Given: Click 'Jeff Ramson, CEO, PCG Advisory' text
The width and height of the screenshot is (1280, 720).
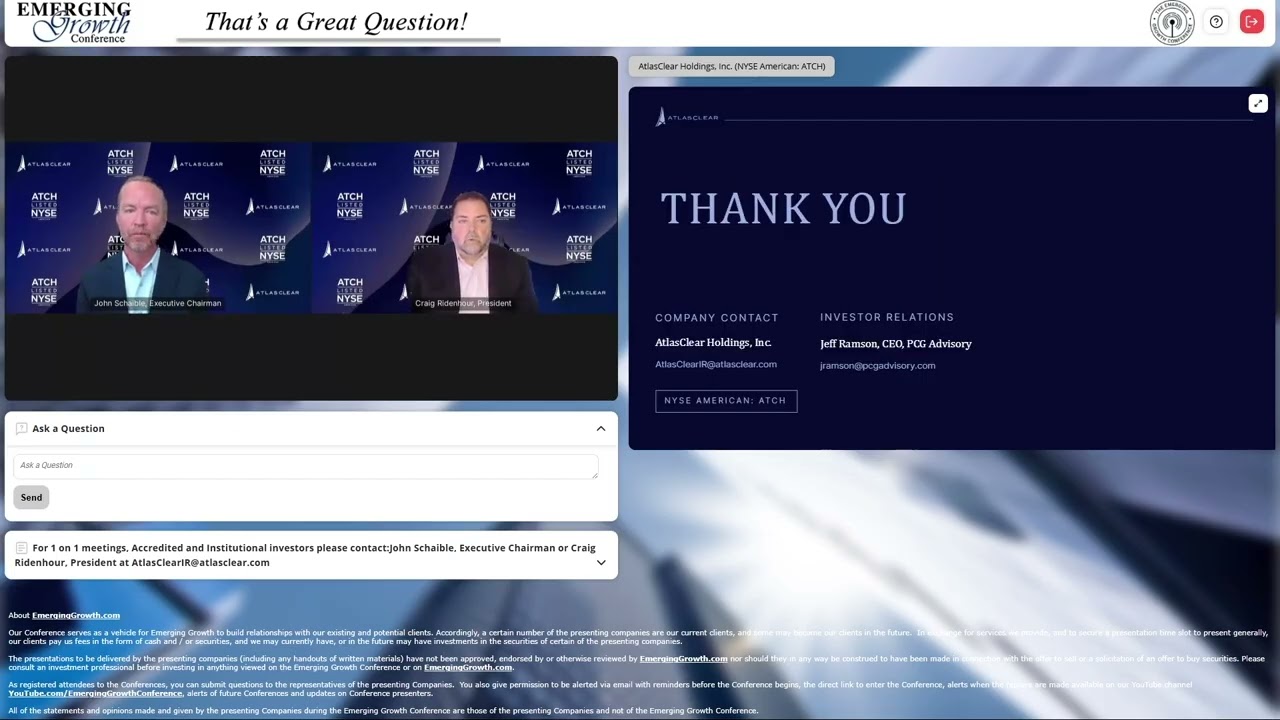Looking at the screenshot, I should (896, 344).
